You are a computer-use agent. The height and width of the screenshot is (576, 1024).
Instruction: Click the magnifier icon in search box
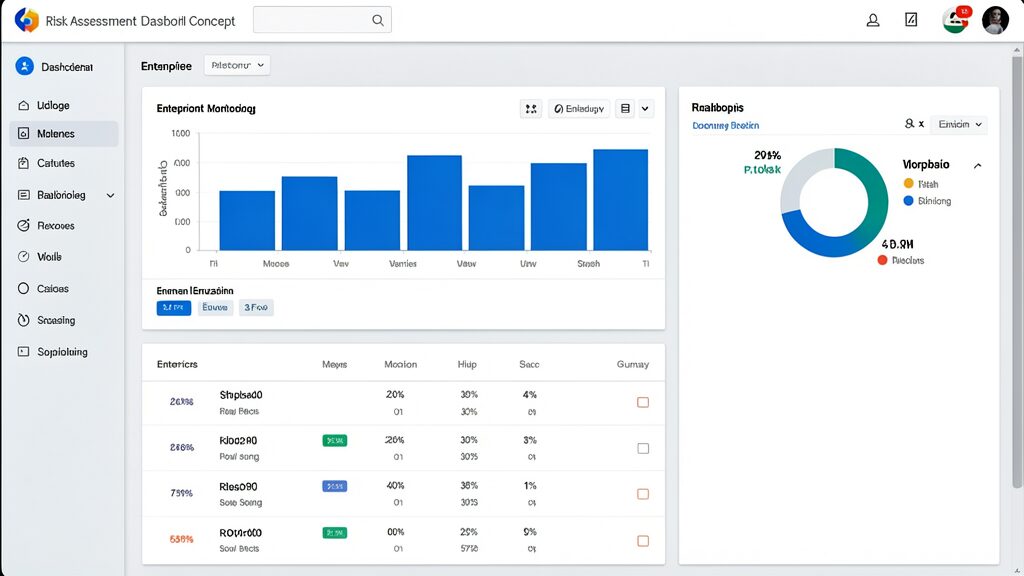coord(377,20)
